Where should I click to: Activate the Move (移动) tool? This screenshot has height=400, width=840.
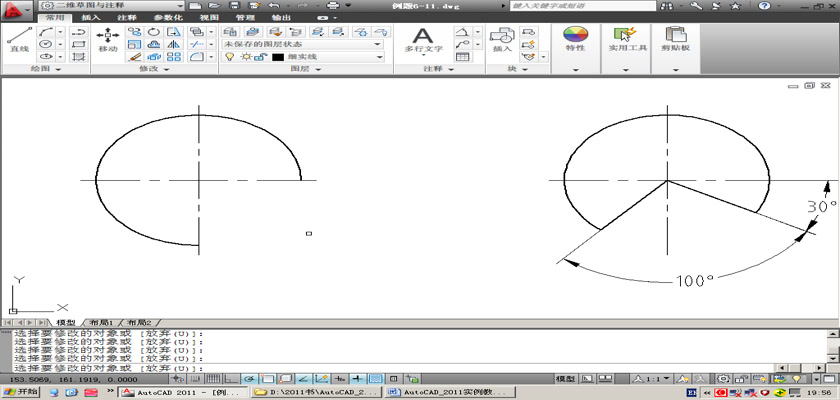click(x=108, y=40)
